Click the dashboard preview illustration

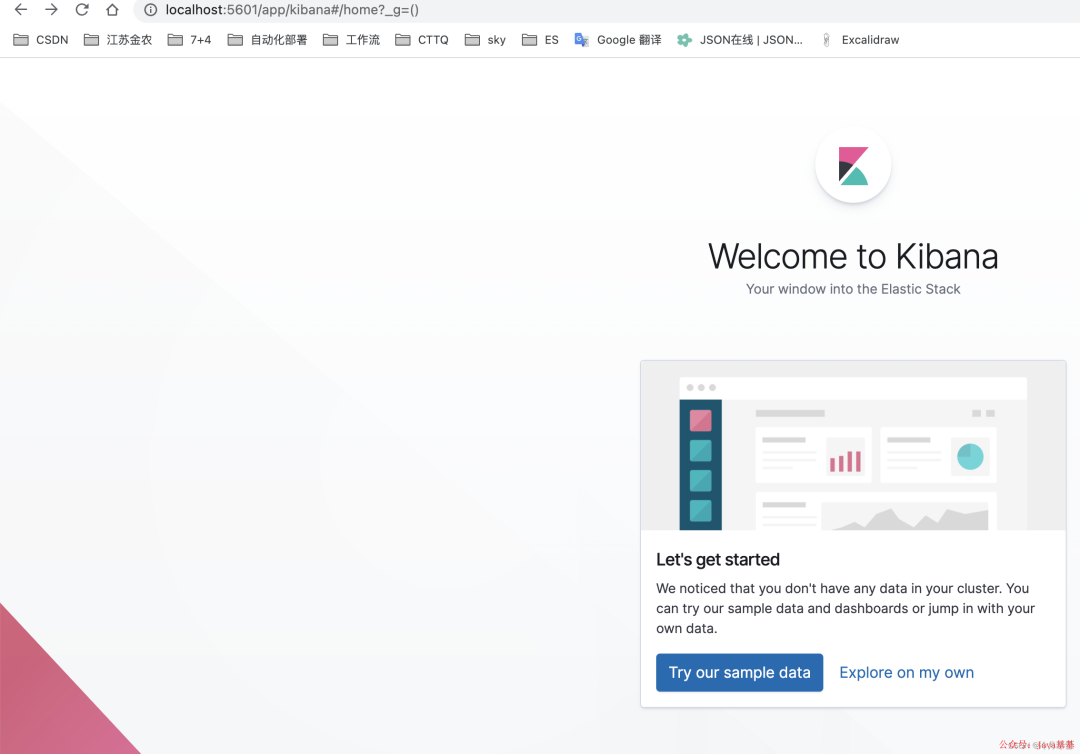853,446
